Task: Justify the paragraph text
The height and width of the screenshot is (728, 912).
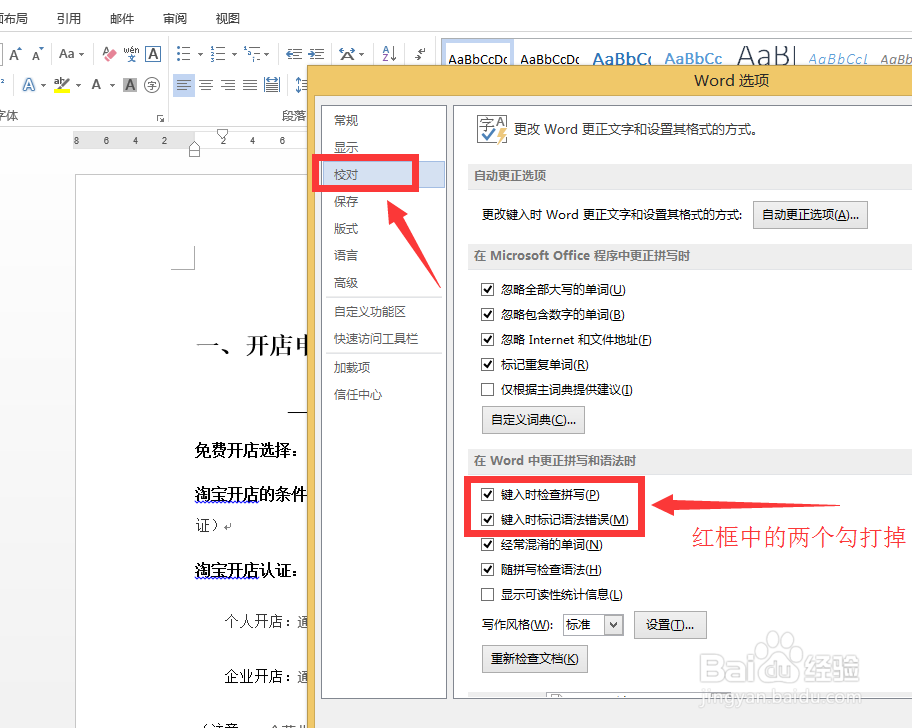Action: tap(250, 85)
